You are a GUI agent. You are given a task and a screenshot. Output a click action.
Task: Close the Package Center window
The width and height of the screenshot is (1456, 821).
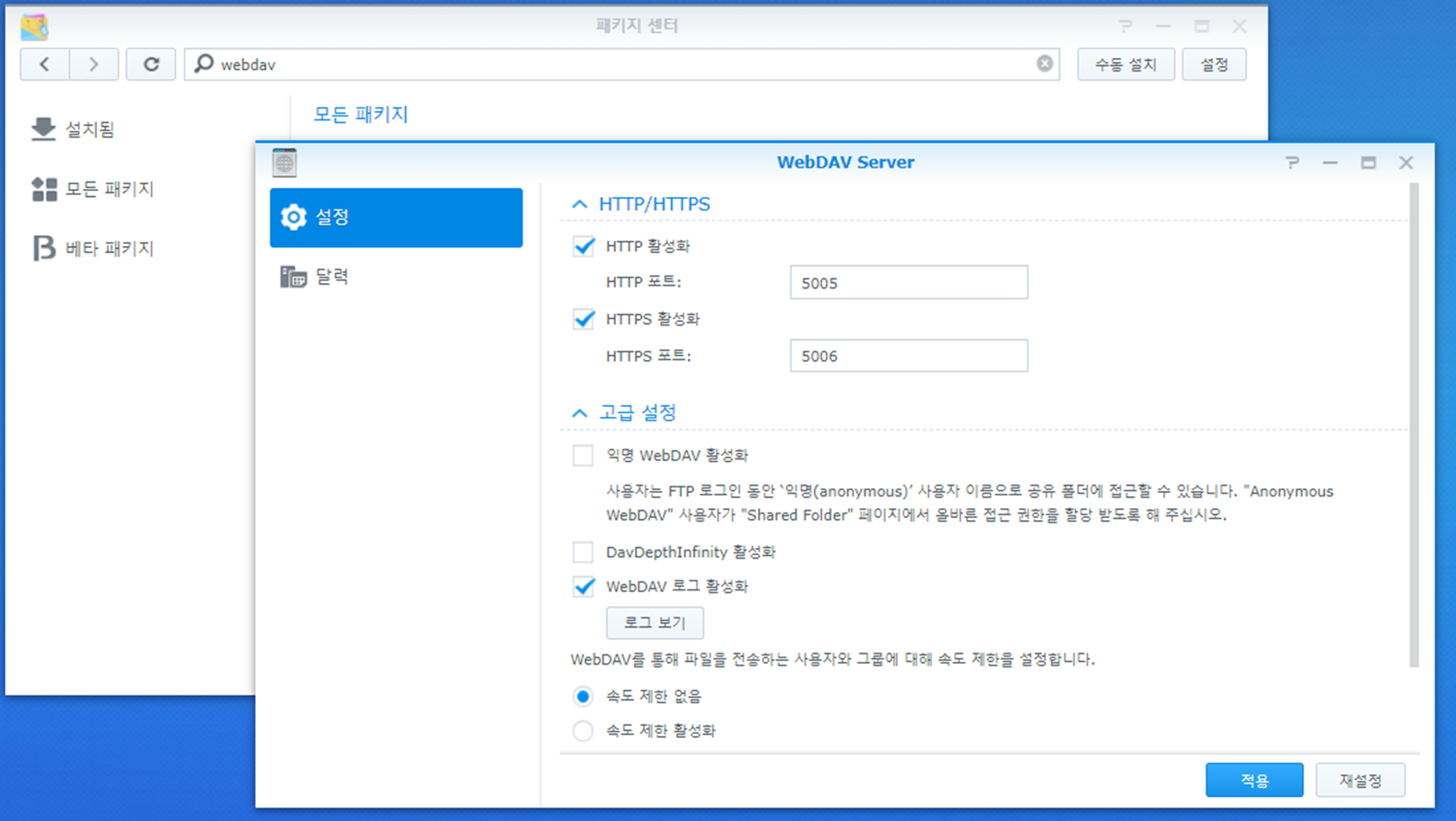[x=1239, y=26]
